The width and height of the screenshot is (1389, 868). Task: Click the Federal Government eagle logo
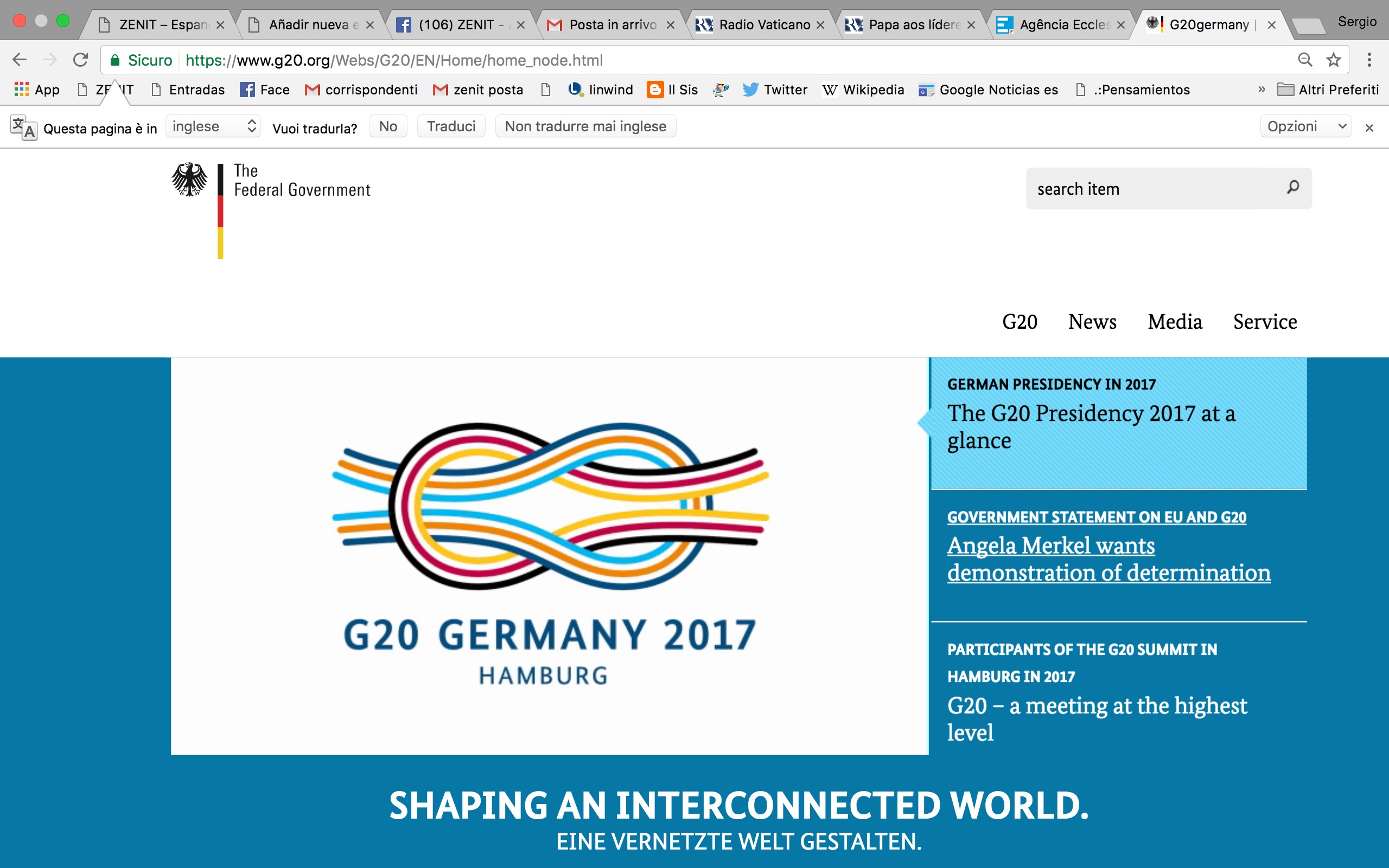click(189, 180)
